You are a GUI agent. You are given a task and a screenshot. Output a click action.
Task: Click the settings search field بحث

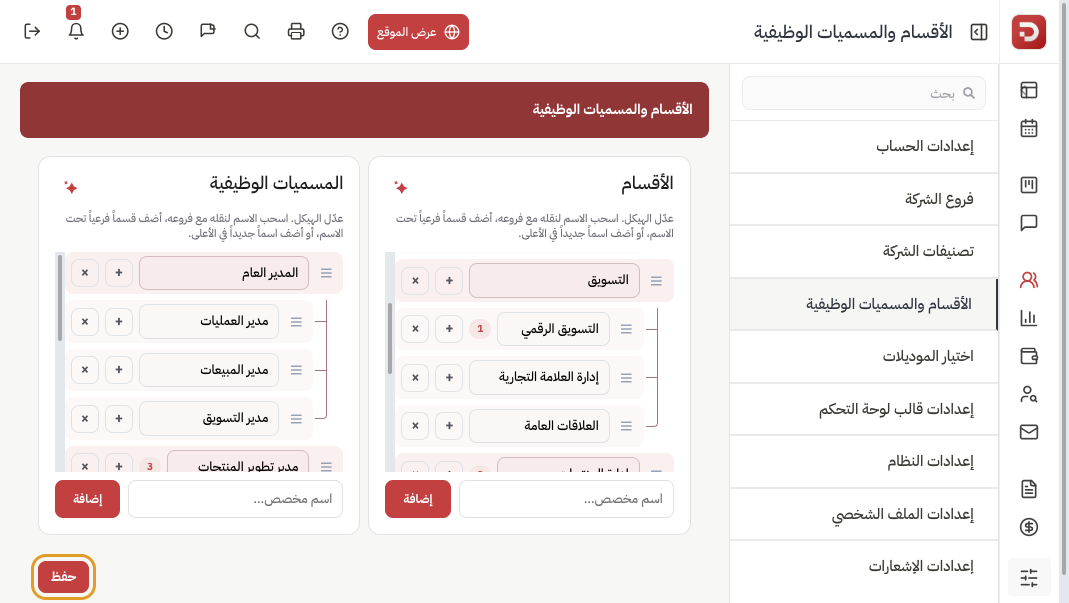[x=864, y=93]
